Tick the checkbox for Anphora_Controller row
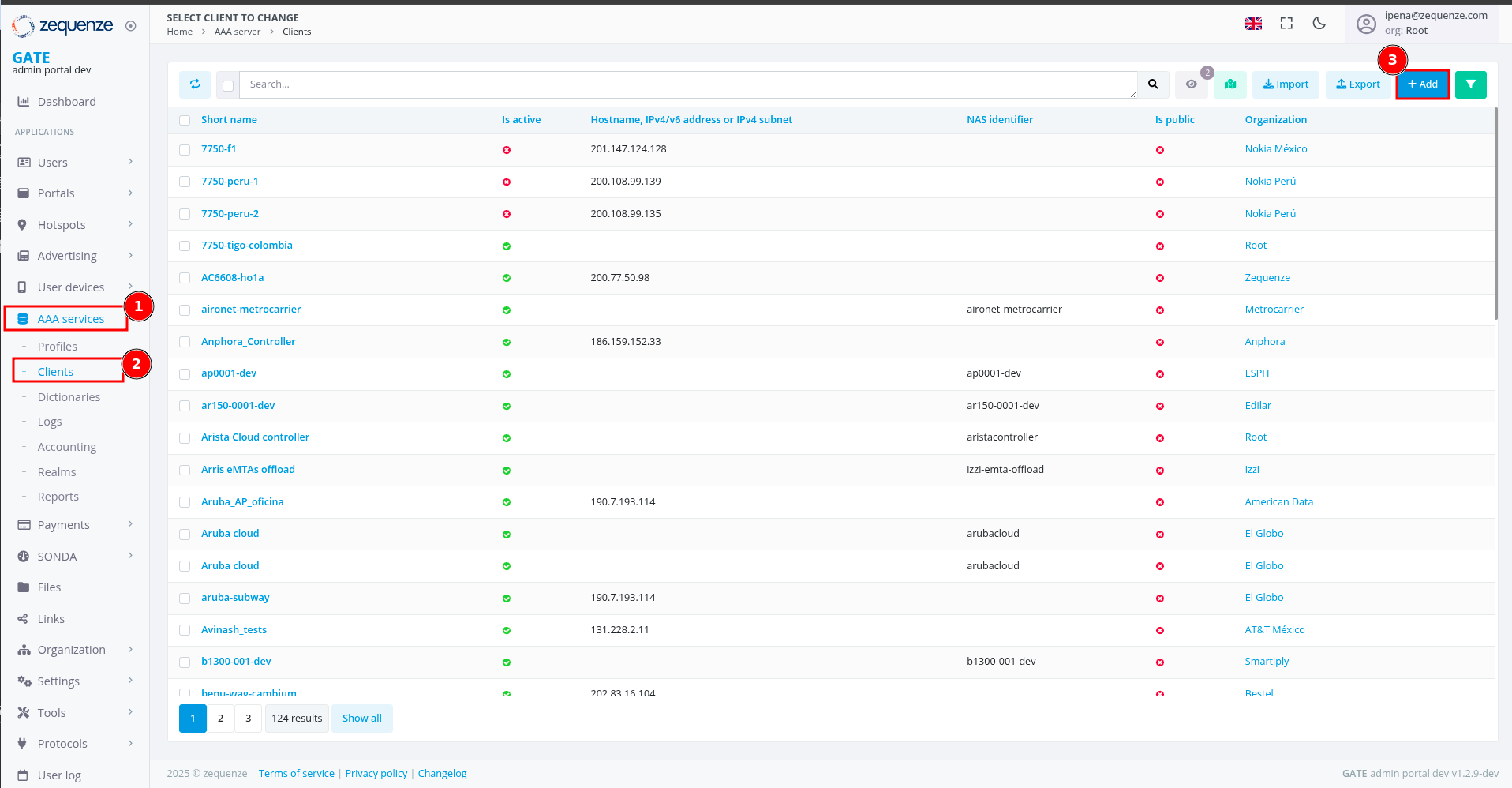 pos(185,342)
